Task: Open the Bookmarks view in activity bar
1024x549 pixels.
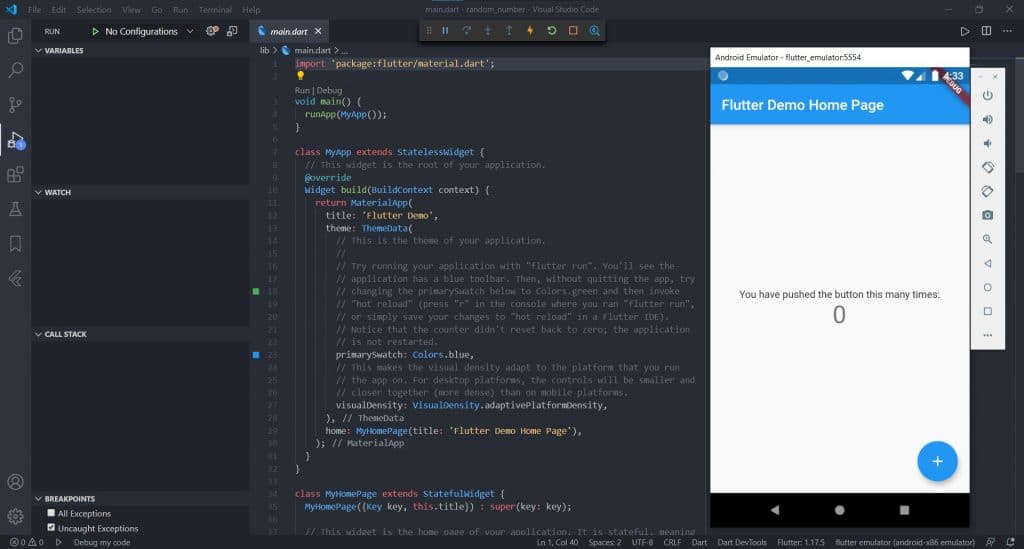Action: 15,243
